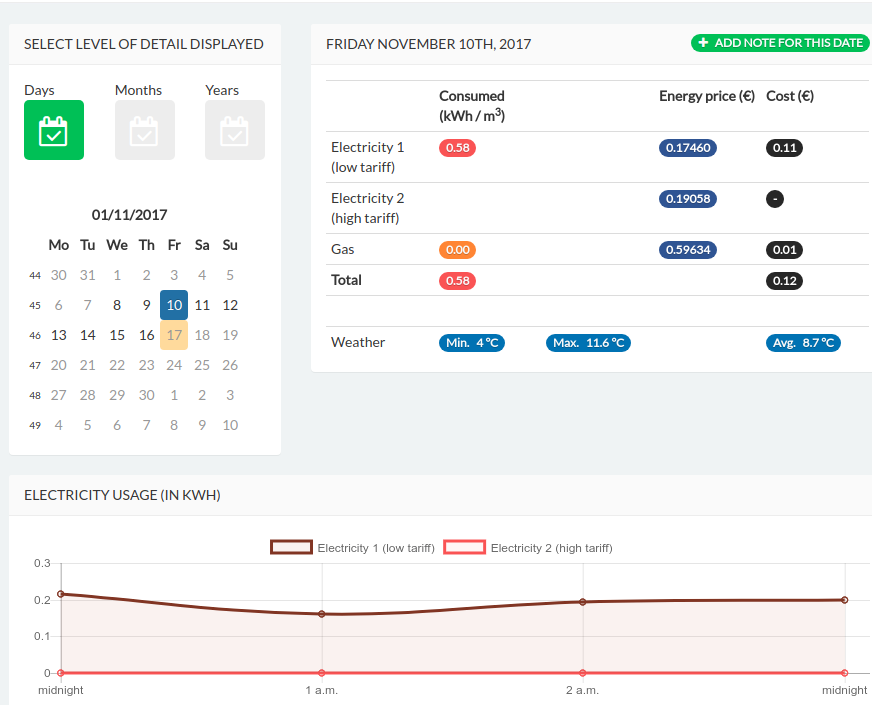
Task: Choose November 15 in the calendar
Action: (117, 335)
